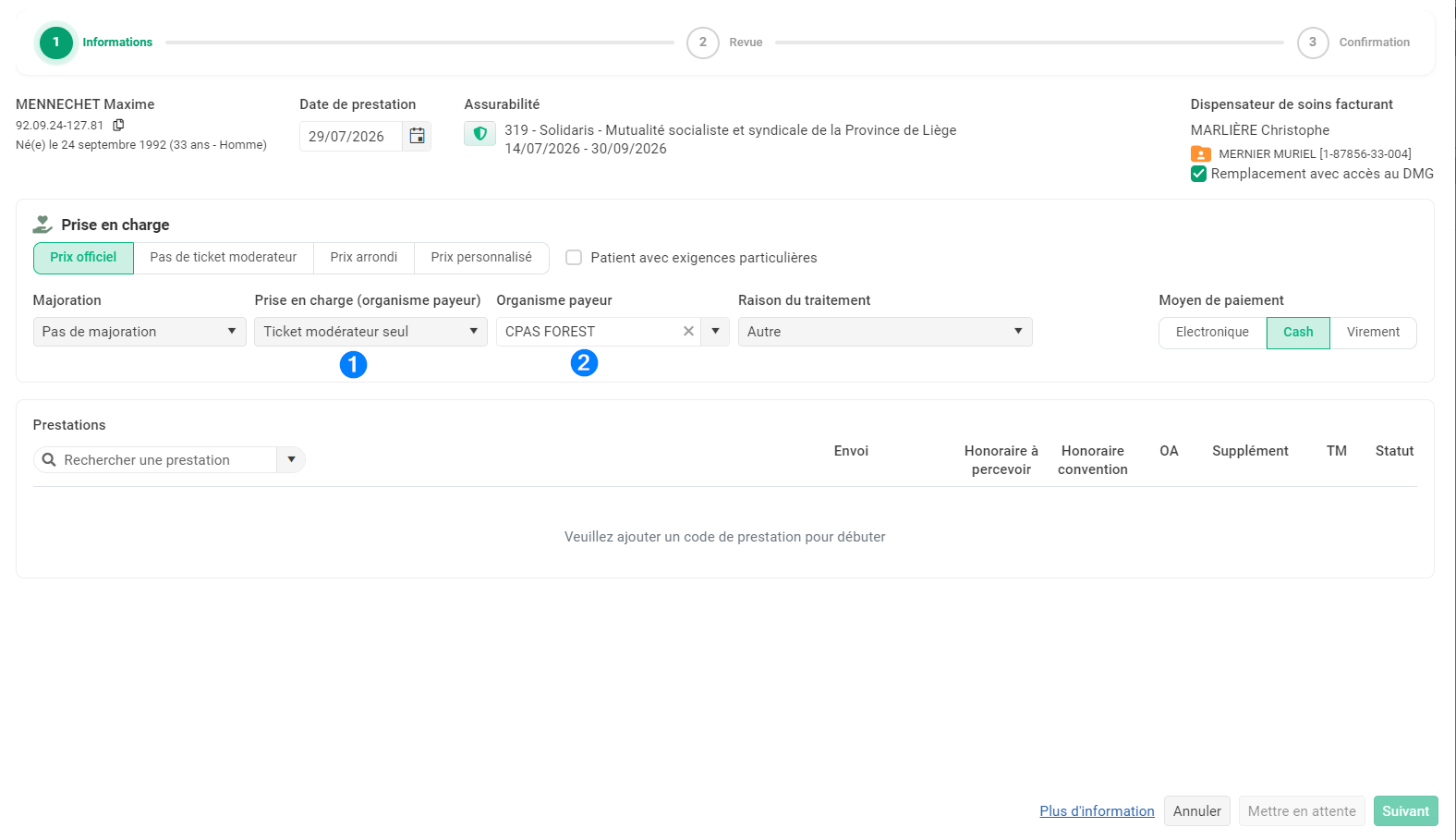The width and height of the screenshot is (1456, 840).
Task: Click the OA column header
Action: [1169, 451]
